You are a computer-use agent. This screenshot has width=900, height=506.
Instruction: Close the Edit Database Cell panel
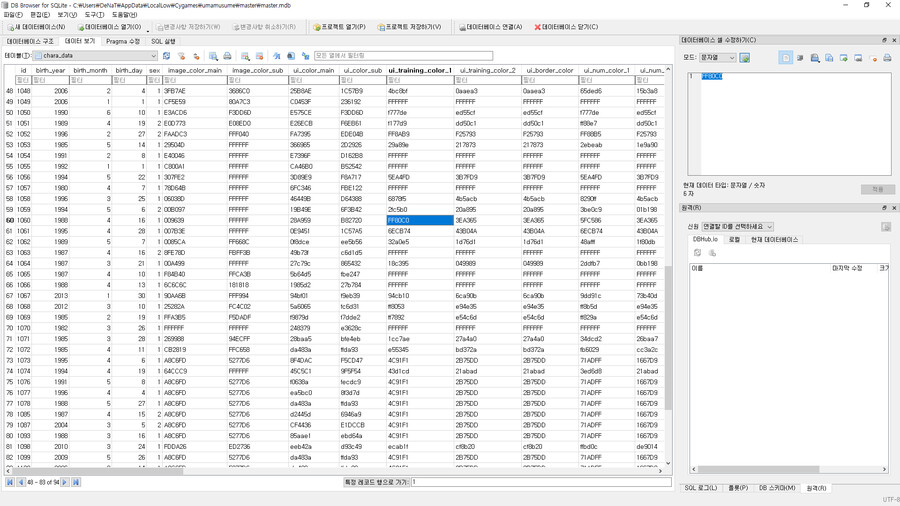pos(894,40)
